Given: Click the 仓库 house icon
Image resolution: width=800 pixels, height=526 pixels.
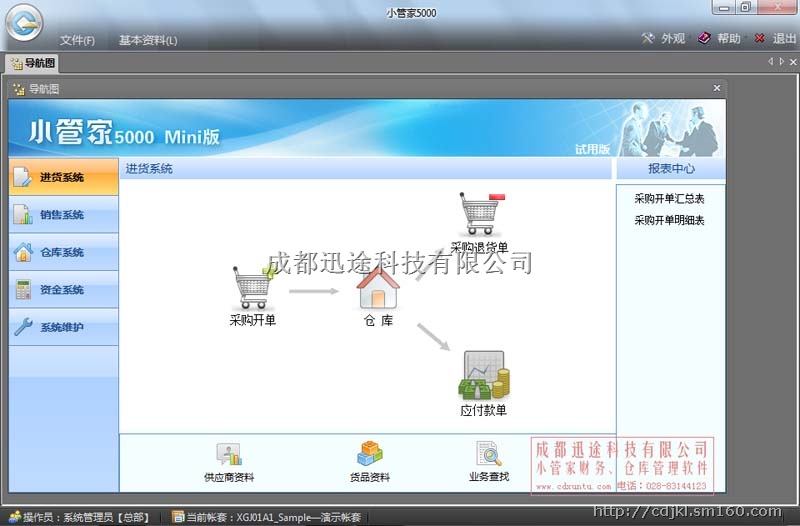Looking at the screenshot, I should coord(378,288).
